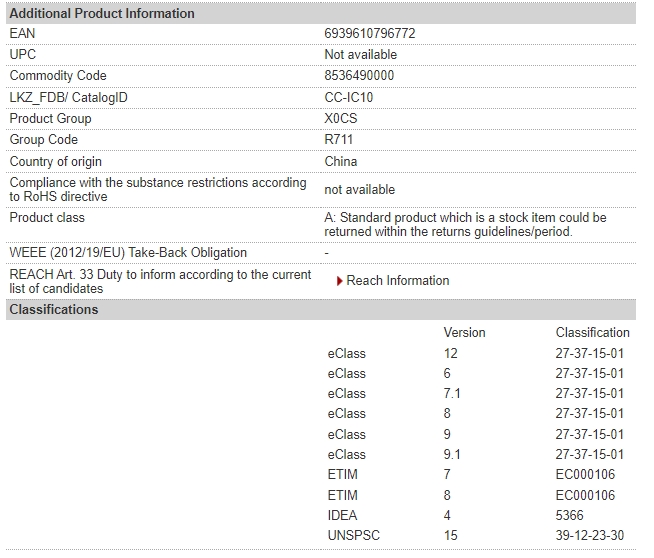Select the country value China

pos(341,161)
